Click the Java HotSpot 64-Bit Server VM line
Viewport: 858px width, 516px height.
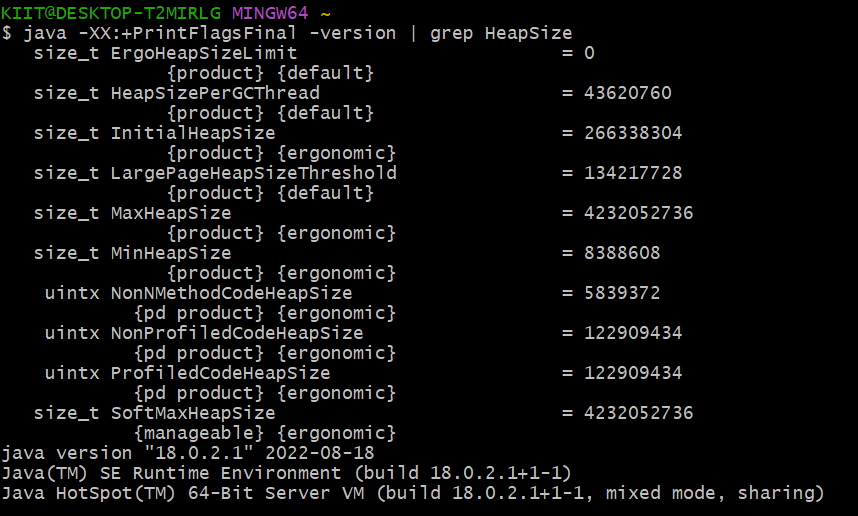(x=412, y=493)
